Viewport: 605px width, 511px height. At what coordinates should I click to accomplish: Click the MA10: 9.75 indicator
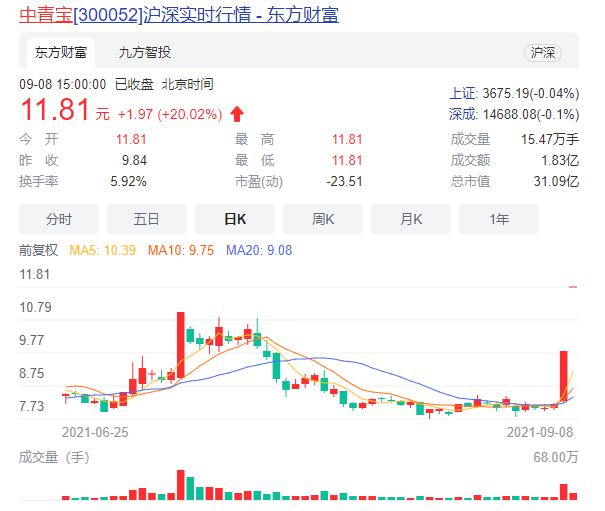[181, 250]
